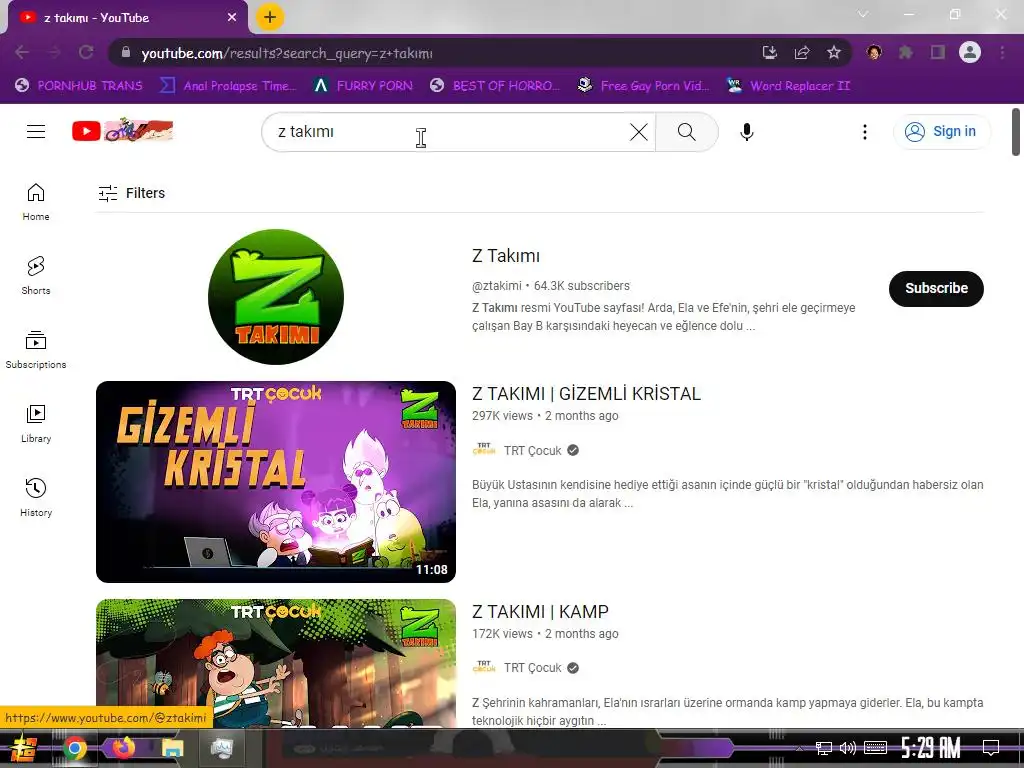Open Subscriptions in sidebar
This screenshot has width=1024, height=768.
[x=36, y=349]
